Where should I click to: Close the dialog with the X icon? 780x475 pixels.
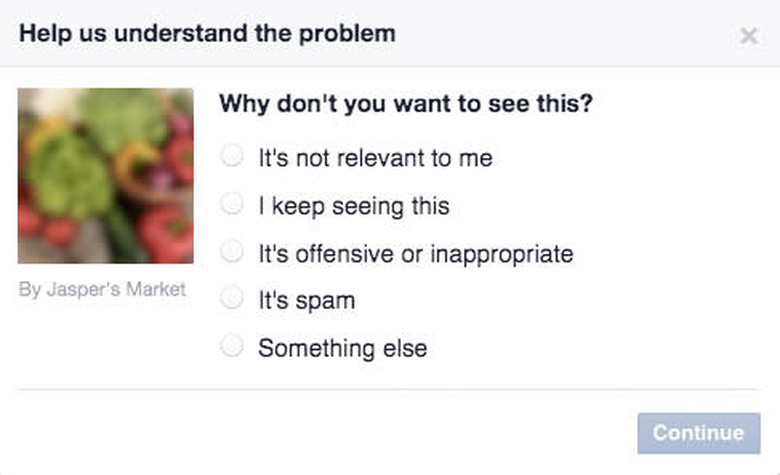point(749,36)
